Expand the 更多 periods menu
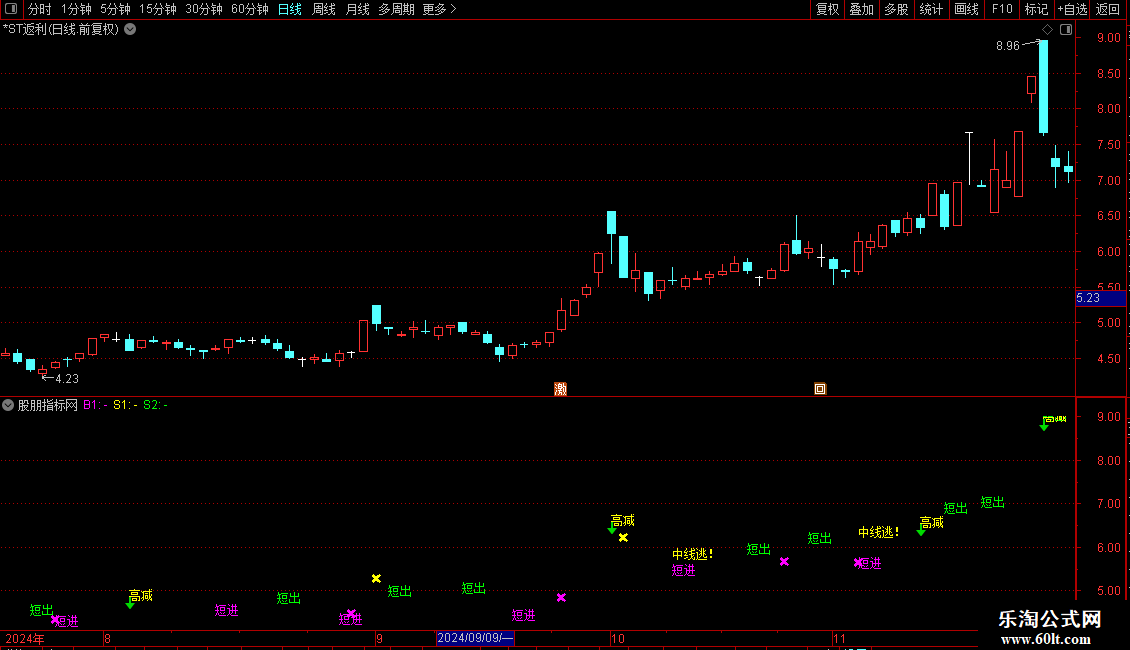1130x650 pixels. tap(439, 9)
